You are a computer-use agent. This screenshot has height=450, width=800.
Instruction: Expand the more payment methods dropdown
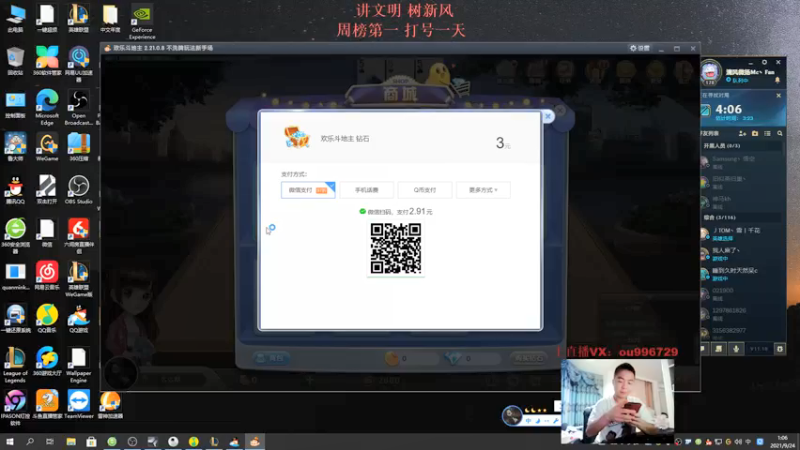click(x=483, y=190)
